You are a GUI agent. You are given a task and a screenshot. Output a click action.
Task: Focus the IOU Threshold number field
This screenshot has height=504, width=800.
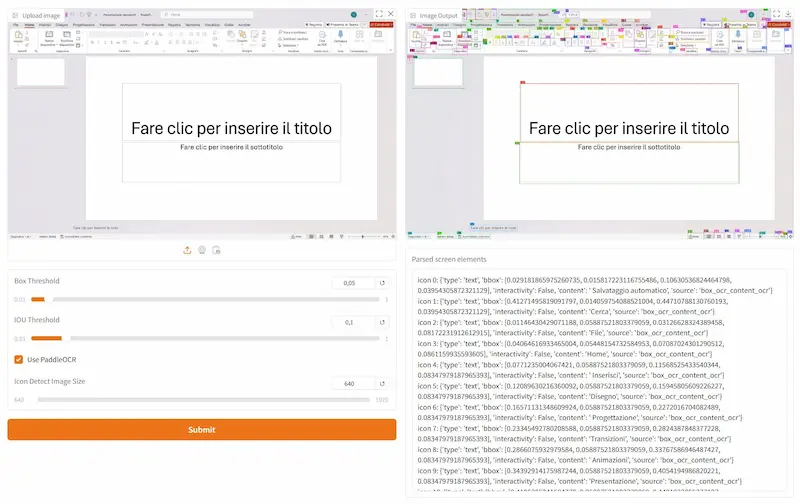click(353, 322)
